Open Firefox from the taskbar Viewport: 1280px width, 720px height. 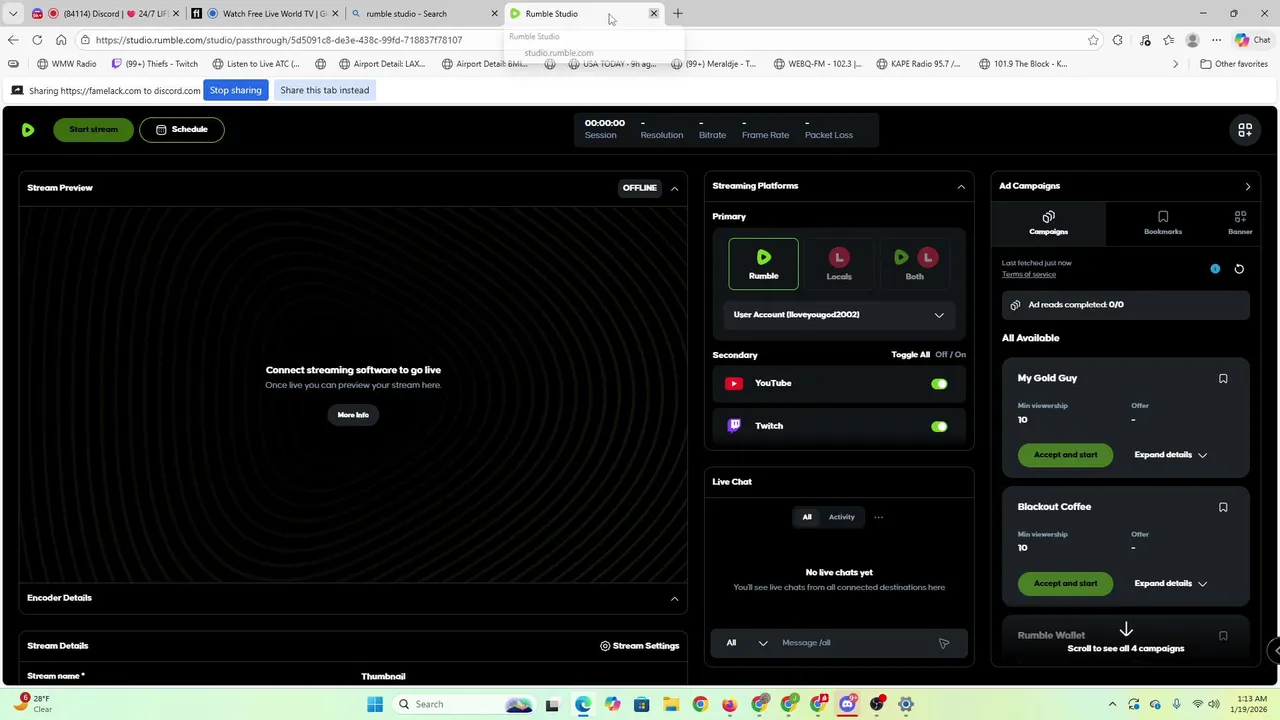click(x=729, y=704)
